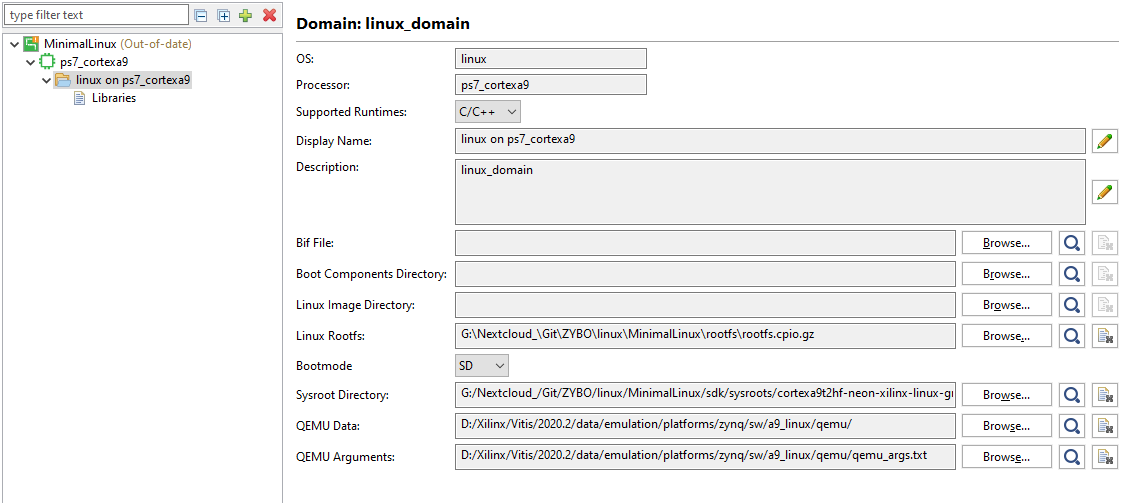Select linux on ps7_cortexa9 domain
Viewport: 1133px width, 503px height.
[x=133, y=80]
